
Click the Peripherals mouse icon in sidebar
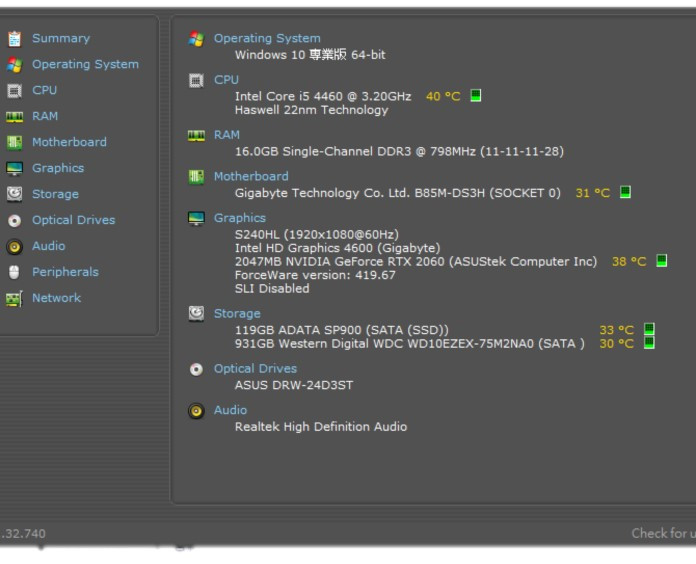(x=14, y=272)
